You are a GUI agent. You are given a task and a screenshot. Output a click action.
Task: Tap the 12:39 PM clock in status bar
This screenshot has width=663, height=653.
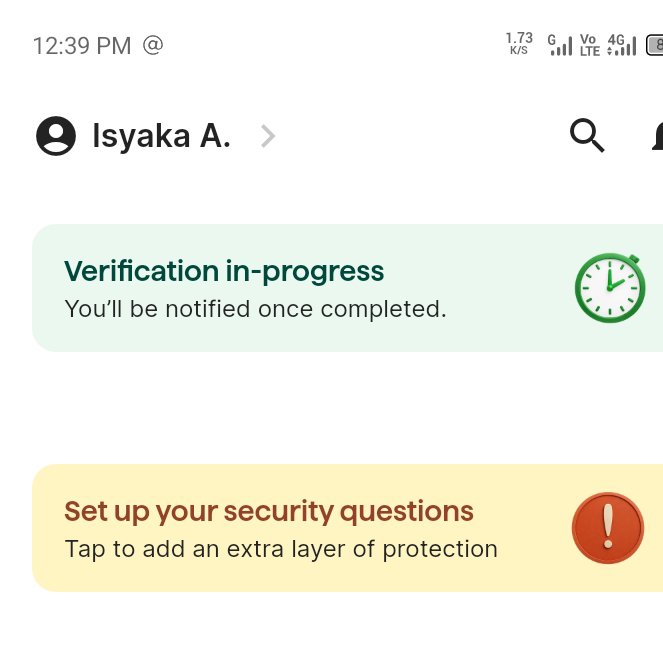point(82,46)
